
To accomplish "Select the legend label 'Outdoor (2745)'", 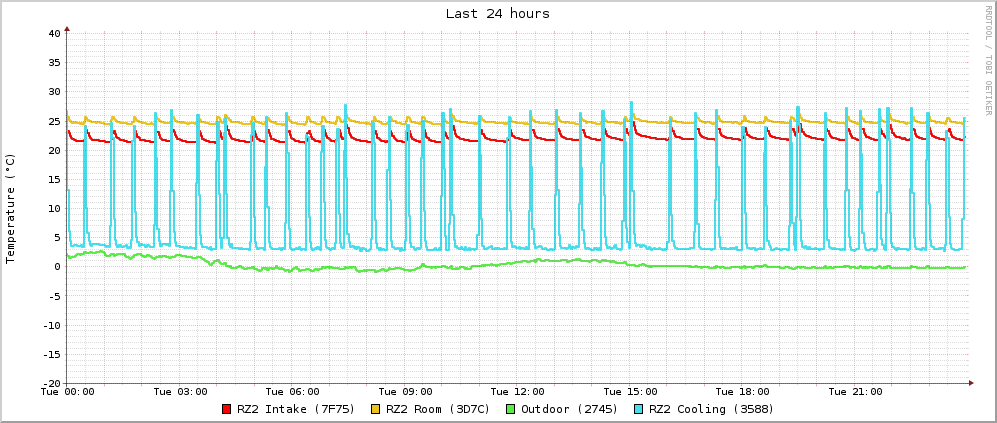I will [x=570, y=409].
